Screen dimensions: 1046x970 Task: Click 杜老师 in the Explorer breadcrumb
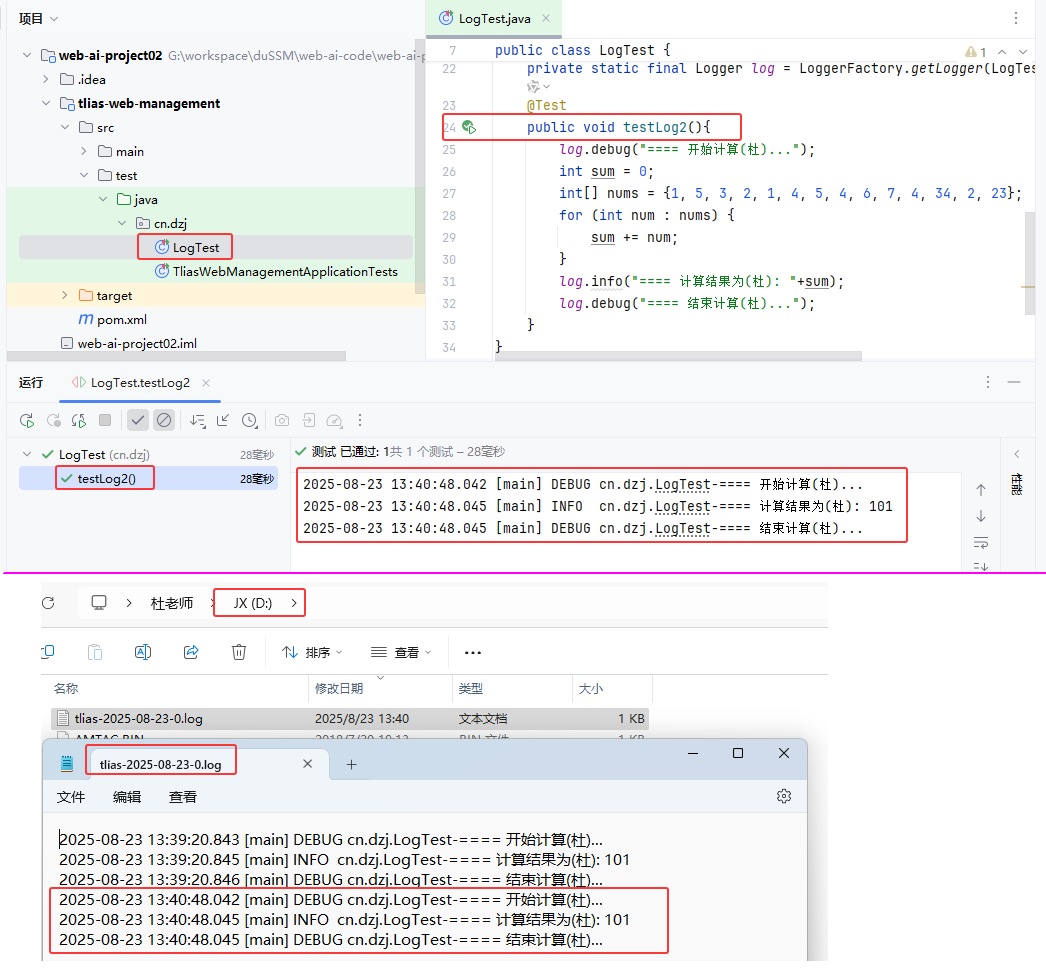[x=172, y=603]
